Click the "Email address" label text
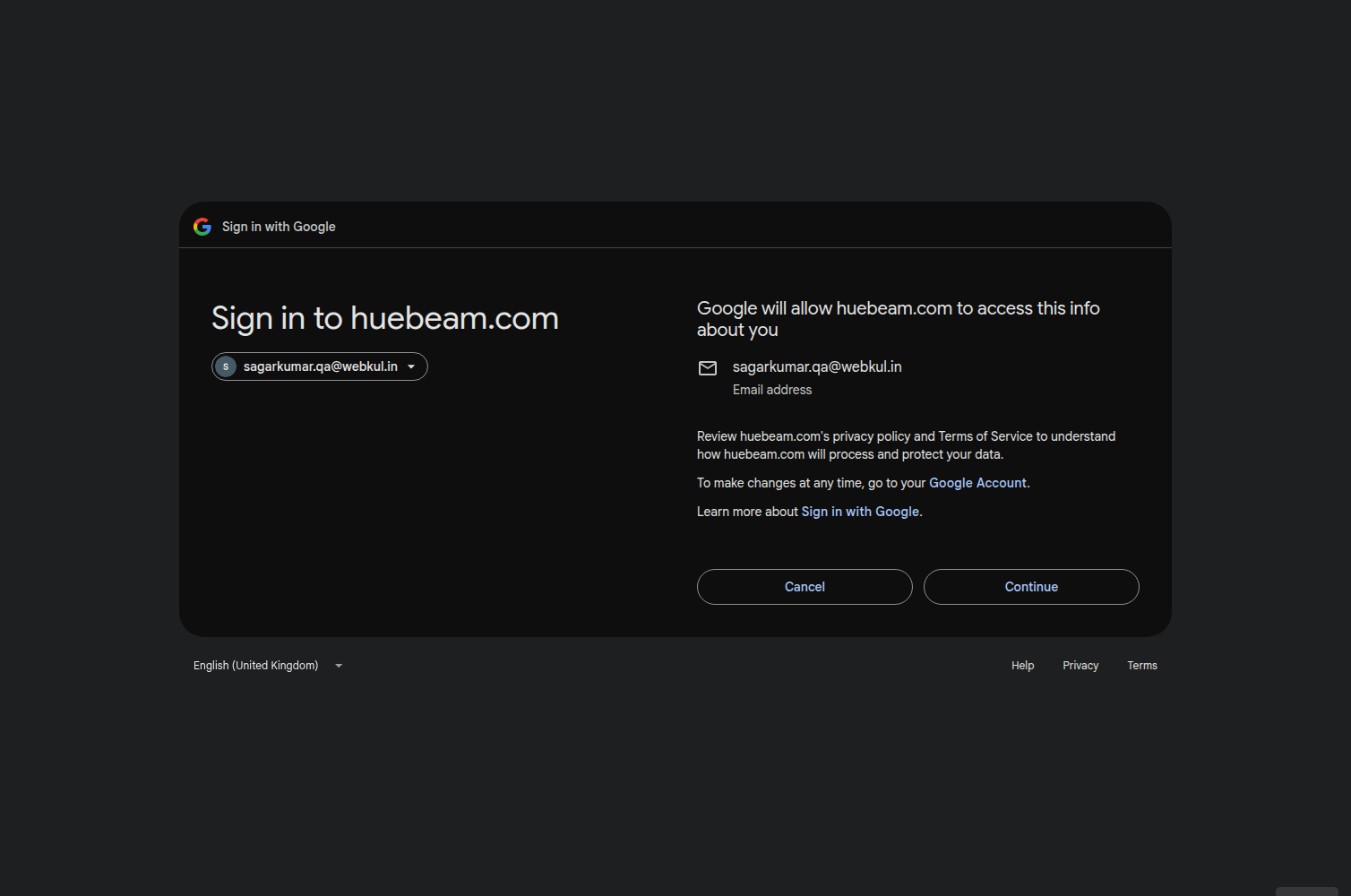Image resolution: width=1351 pixels, height=896 pixels. point(772,390)
